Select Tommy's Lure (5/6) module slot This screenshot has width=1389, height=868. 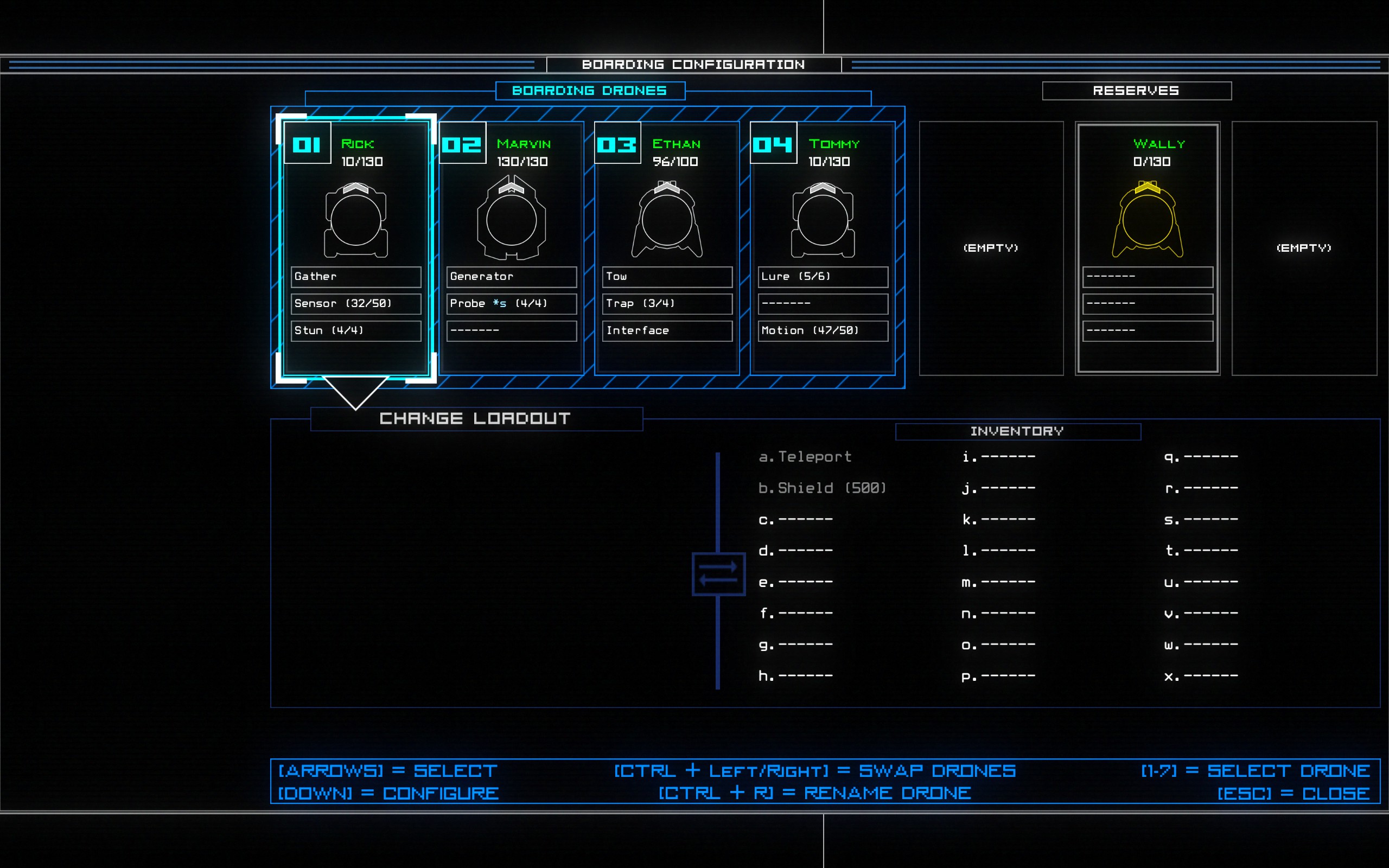click(823, 277)
